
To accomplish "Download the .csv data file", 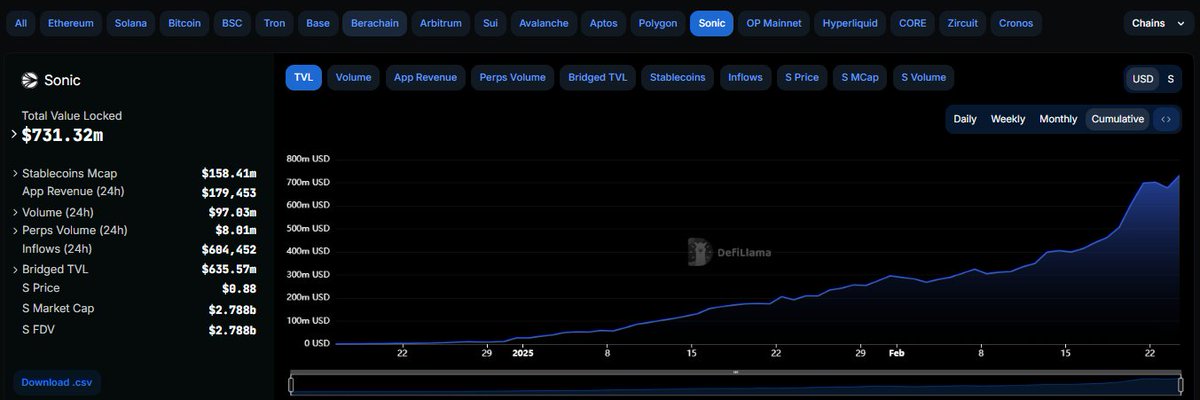I will 58,382.
